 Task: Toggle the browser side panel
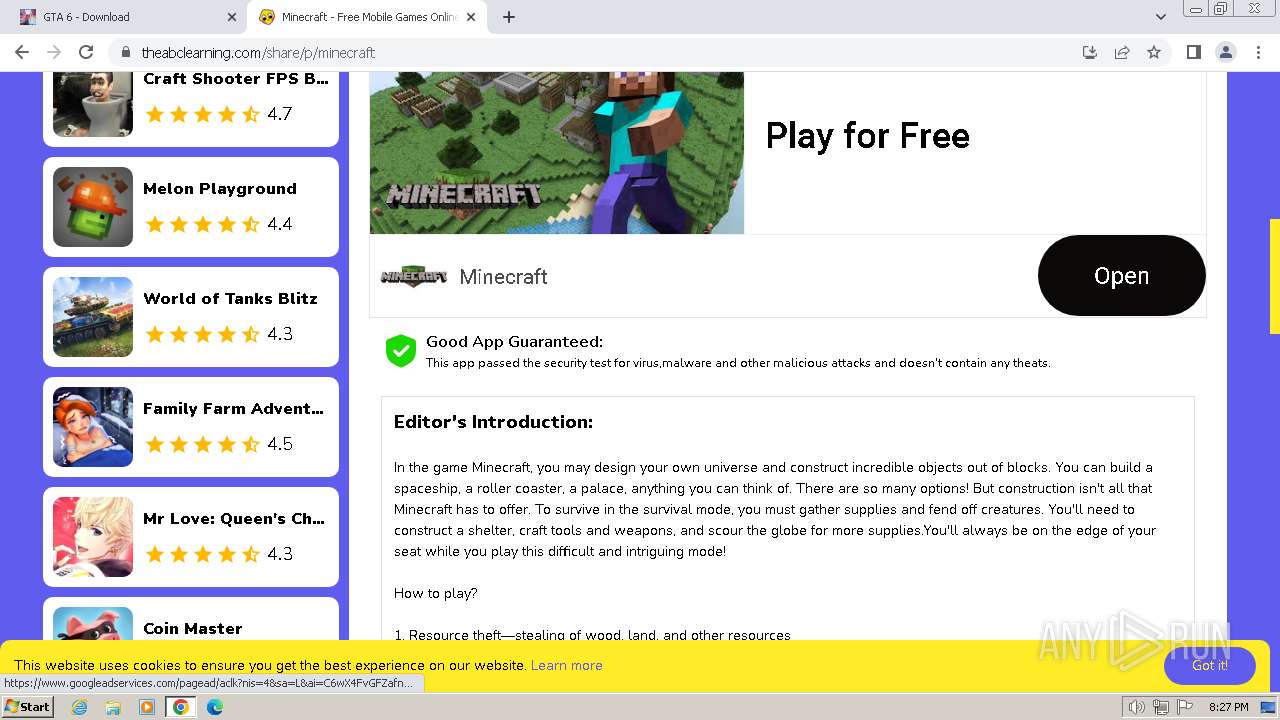click(1194, 52)
